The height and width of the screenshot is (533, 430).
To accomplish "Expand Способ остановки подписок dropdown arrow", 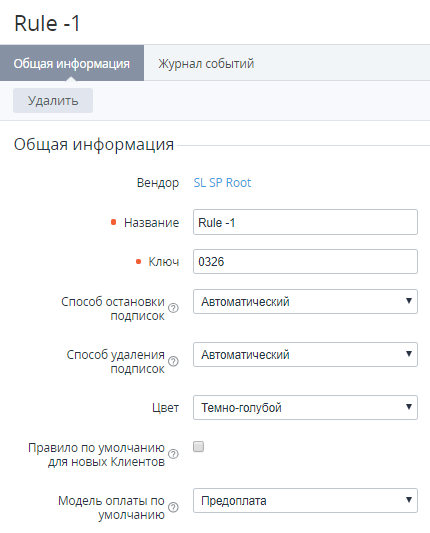I will click(x=409, y=301).
